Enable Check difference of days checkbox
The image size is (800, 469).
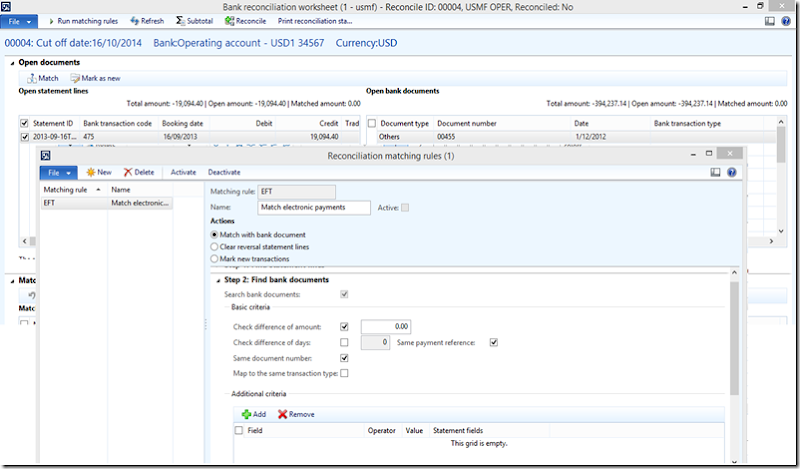coord(344,342)
